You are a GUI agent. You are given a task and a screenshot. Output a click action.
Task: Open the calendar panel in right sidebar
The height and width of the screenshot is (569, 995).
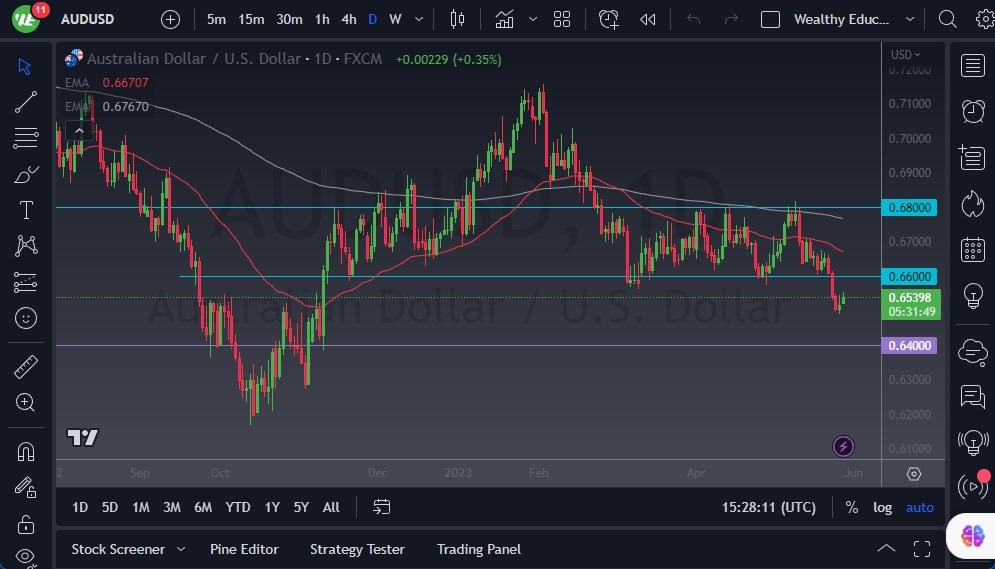click(x=972, y=250)
